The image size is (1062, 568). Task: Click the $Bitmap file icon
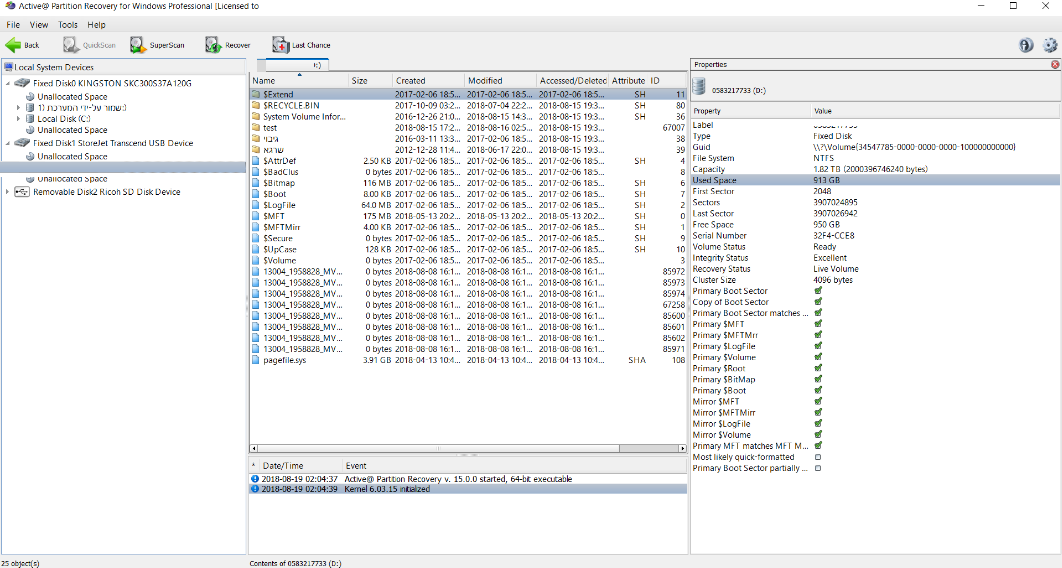pos(256,183)
